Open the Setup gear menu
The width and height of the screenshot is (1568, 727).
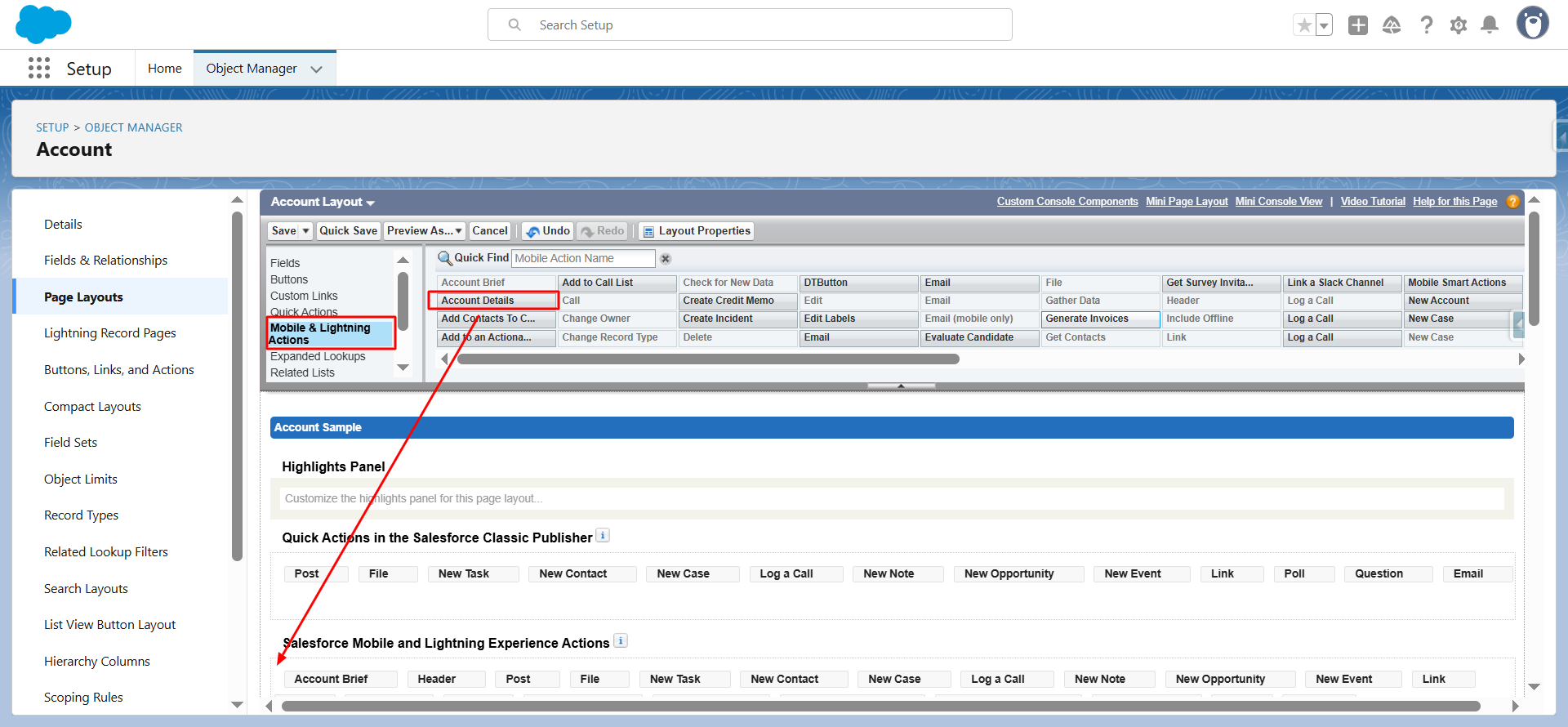1458,25
